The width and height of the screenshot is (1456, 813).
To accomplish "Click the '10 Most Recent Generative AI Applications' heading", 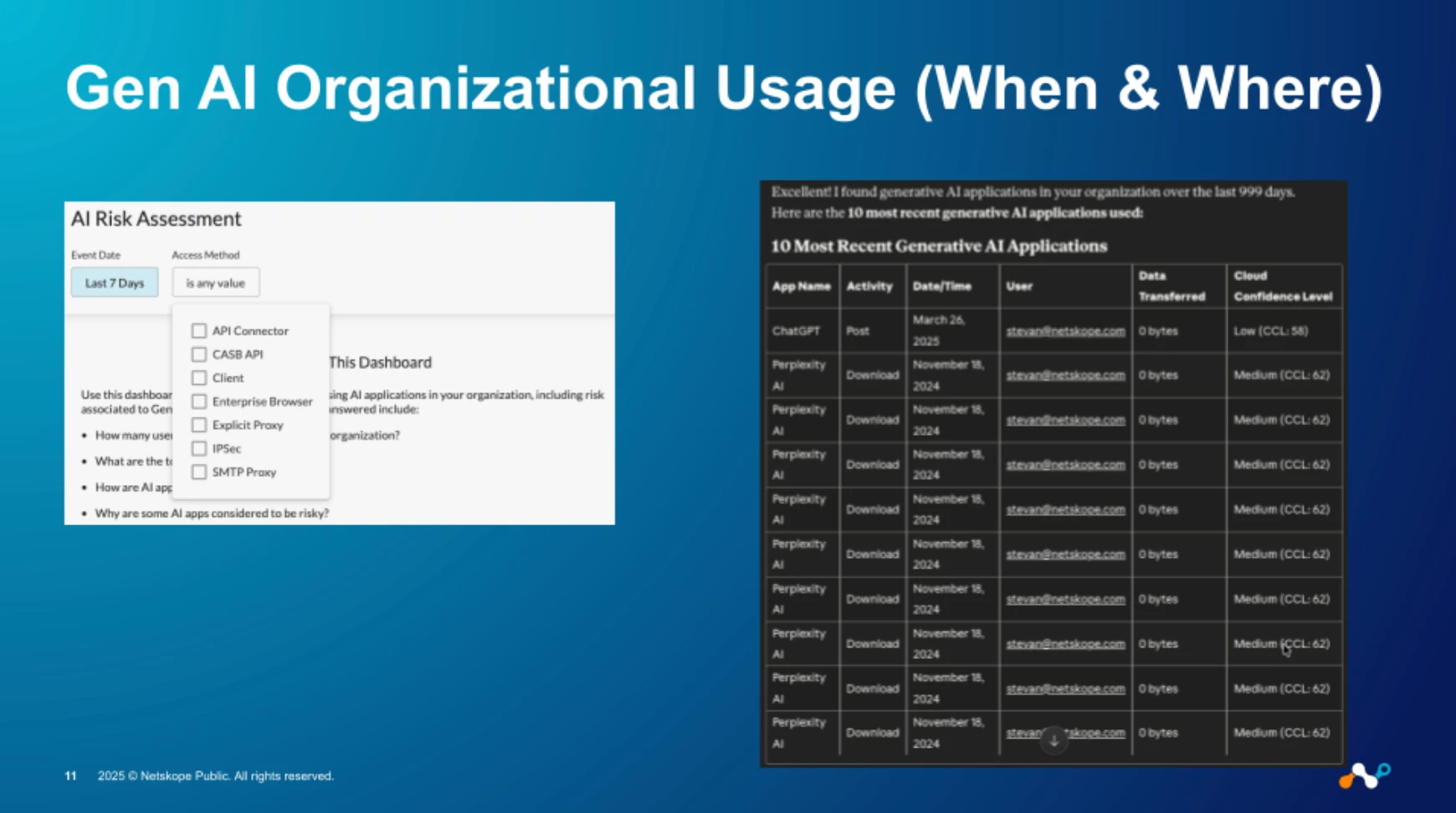I will 939,246.
